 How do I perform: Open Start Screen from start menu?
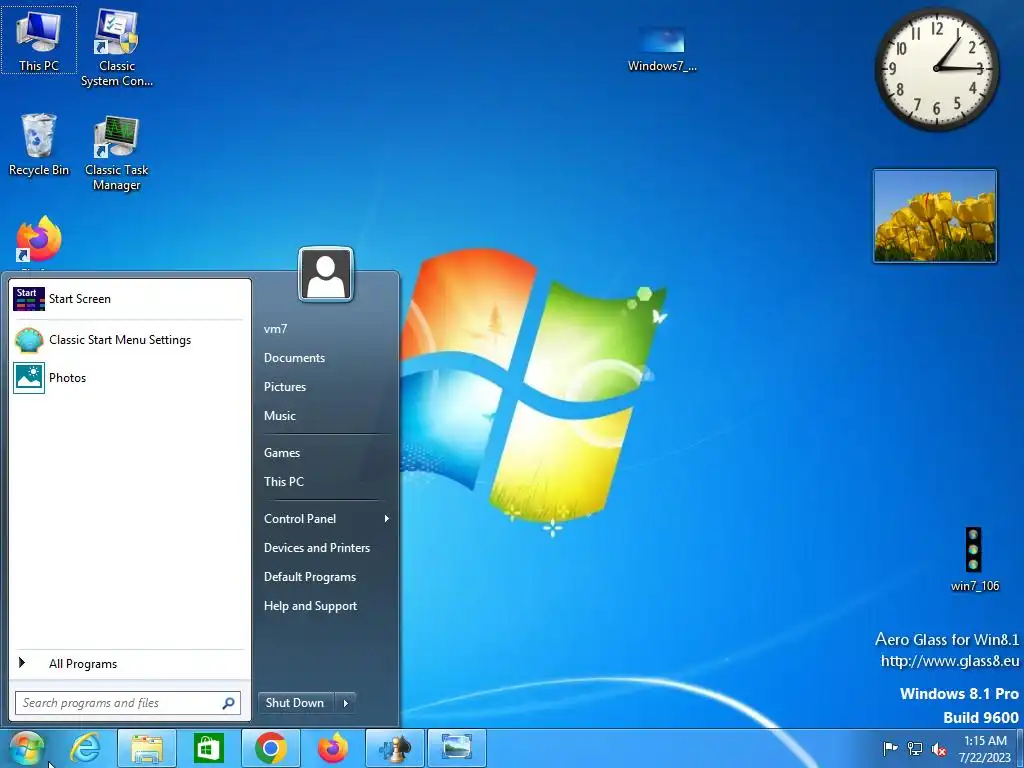coord(130,299)
